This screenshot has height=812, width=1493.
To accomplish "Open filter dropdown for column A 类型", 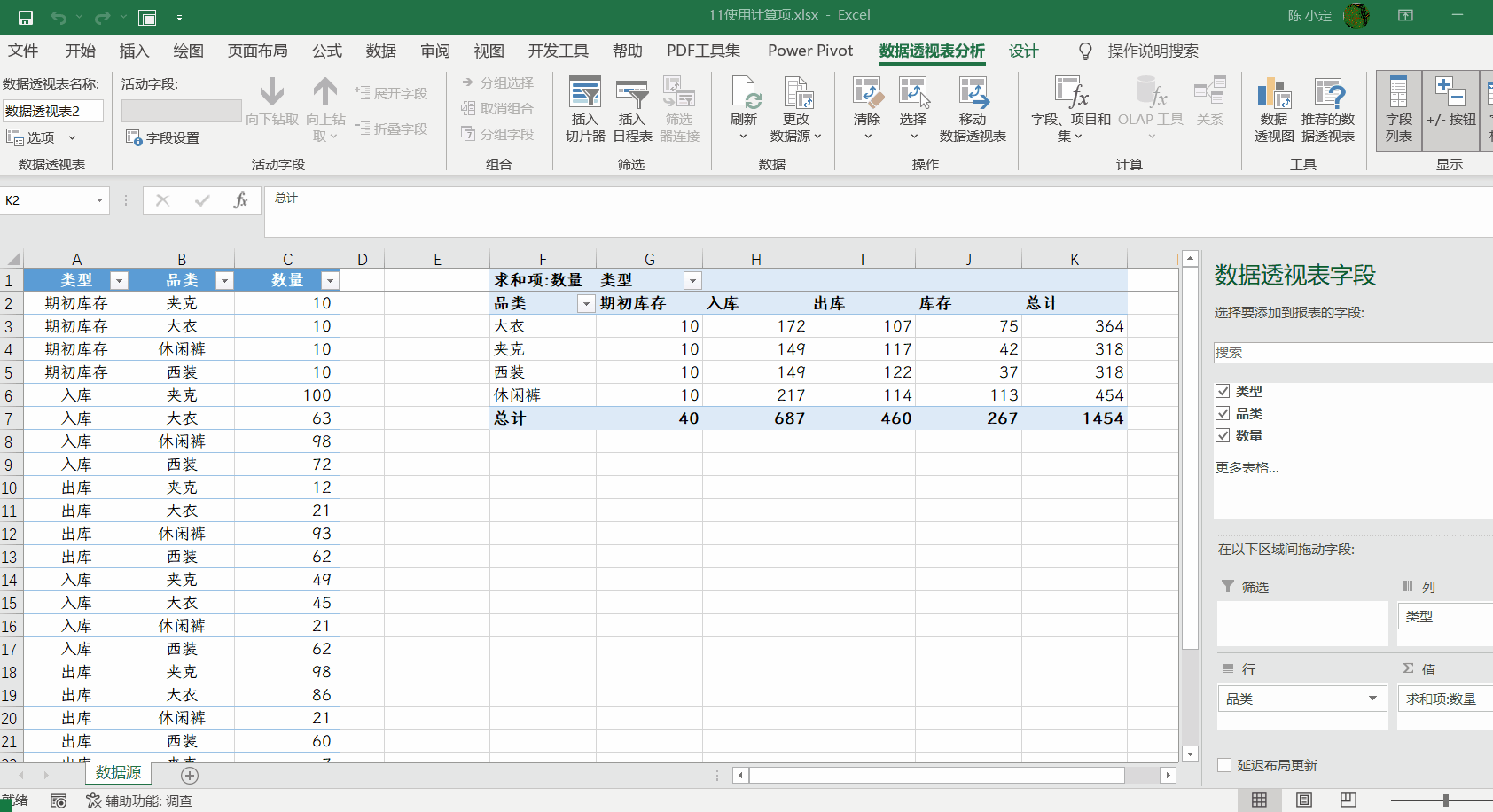I will pyautogui.click(x=118, y=281).
